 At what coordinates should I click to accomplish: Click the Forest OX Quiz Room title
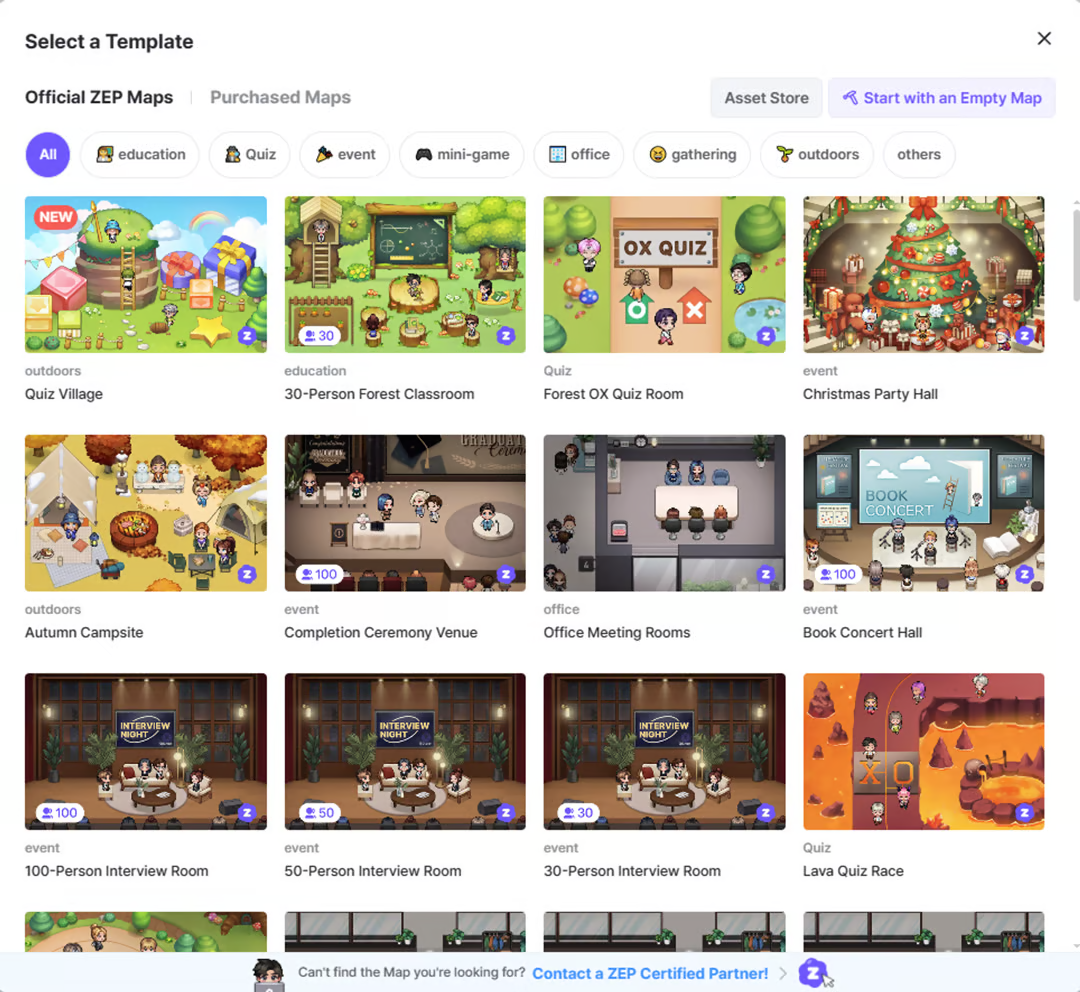(x=614, y=394)
